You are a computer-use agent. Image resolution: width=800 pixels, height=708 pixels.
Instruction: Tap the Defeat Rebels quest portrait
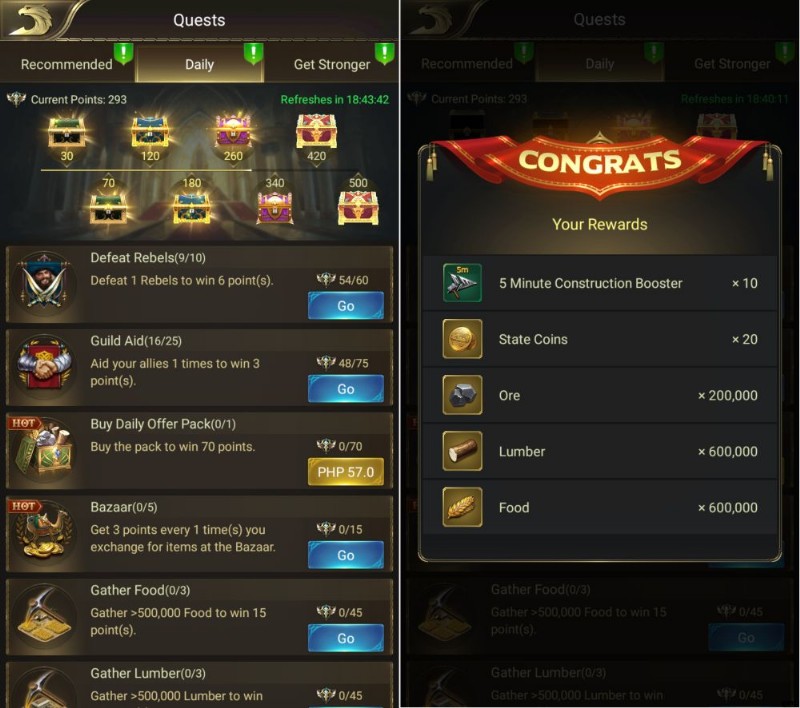(45, 282)
